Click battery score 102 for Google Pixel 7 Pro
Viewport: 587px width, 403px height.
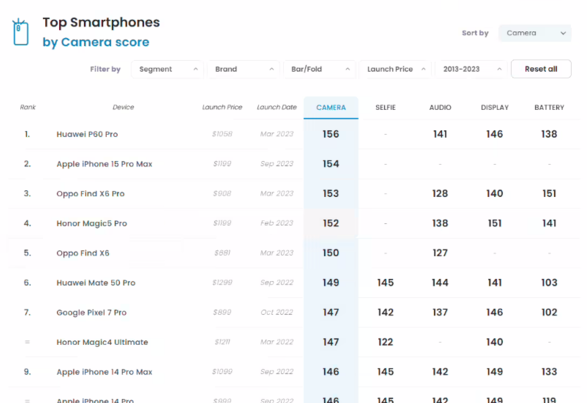[x=549, y=313]
